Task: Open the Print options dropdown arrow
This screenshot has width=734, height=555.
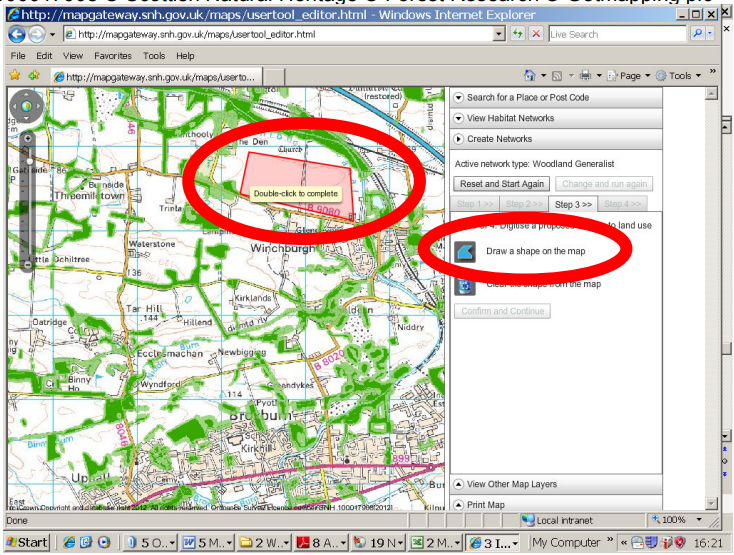Action: click(599, 75)
